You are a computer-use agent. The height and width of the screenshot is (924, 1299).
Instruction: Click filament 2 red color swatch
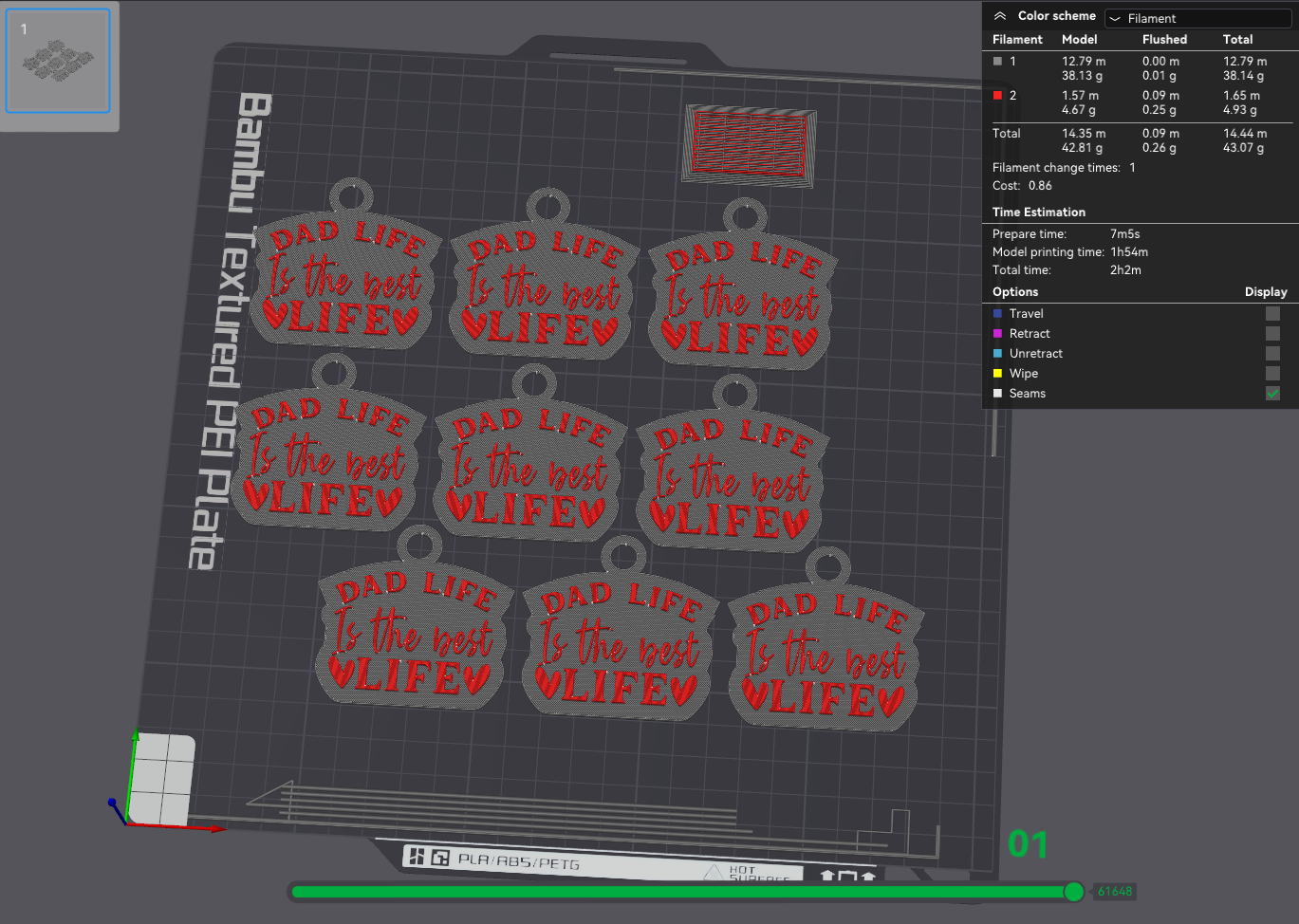pos(997,95)
